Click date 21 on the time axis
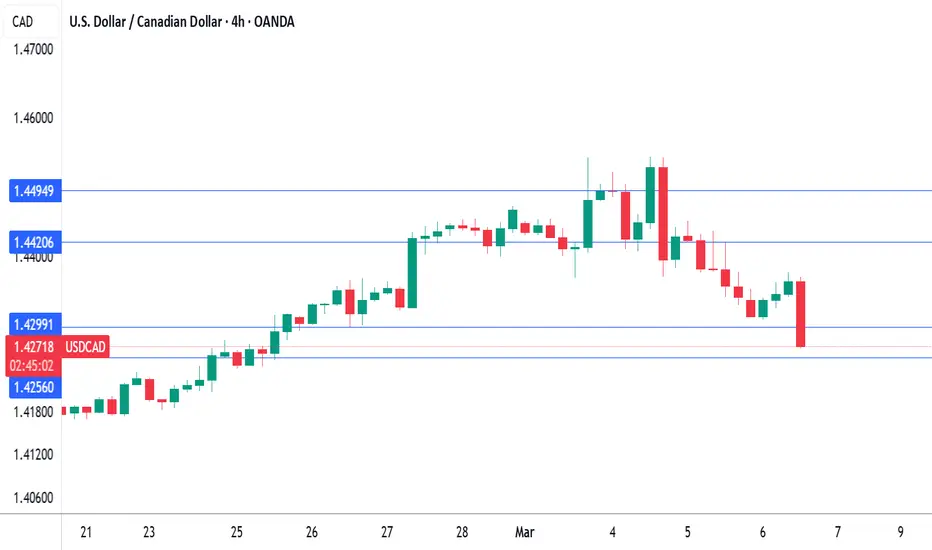The width and height of the screenshot is (932, 550). coord(86,532)
